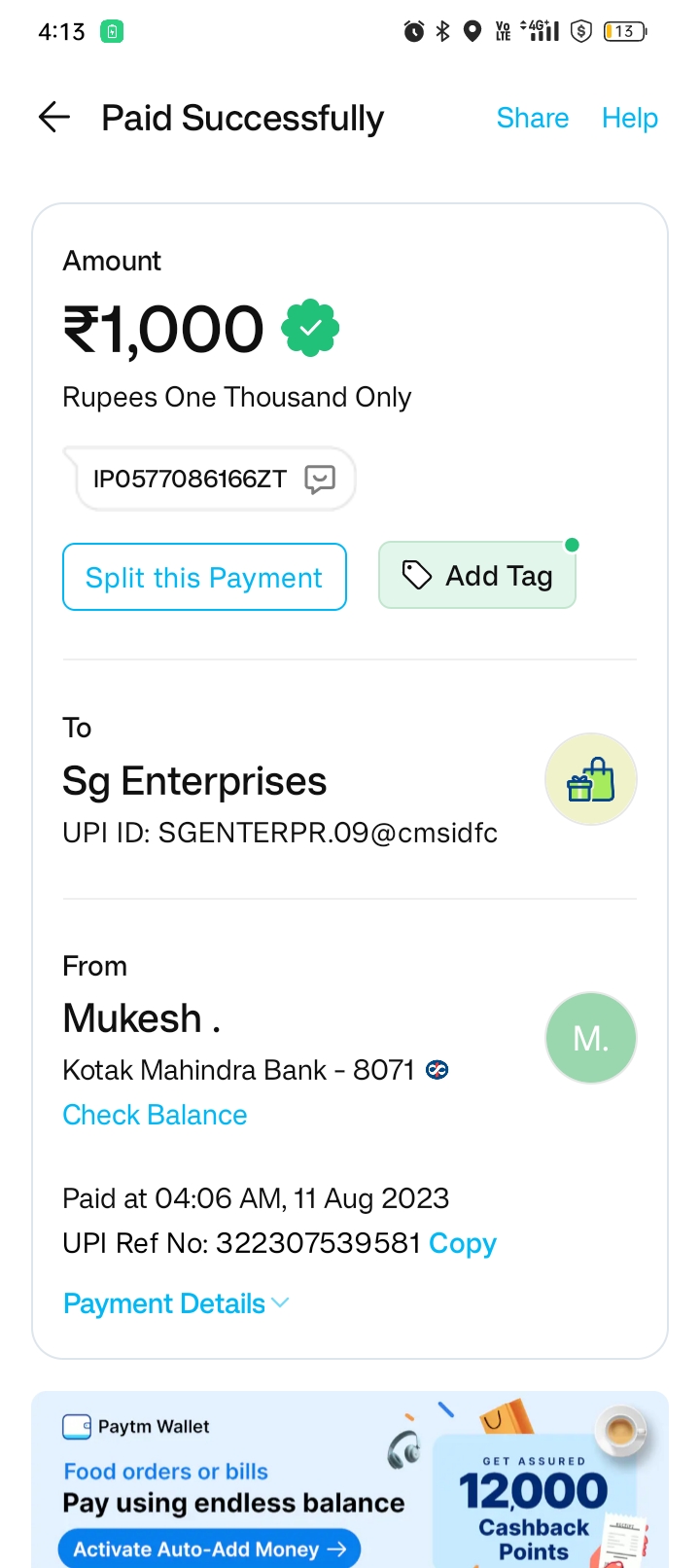Tap the Payment Details chevron arrow
Viewport: 700px width, 1568px height.
tap(281, 1302)
